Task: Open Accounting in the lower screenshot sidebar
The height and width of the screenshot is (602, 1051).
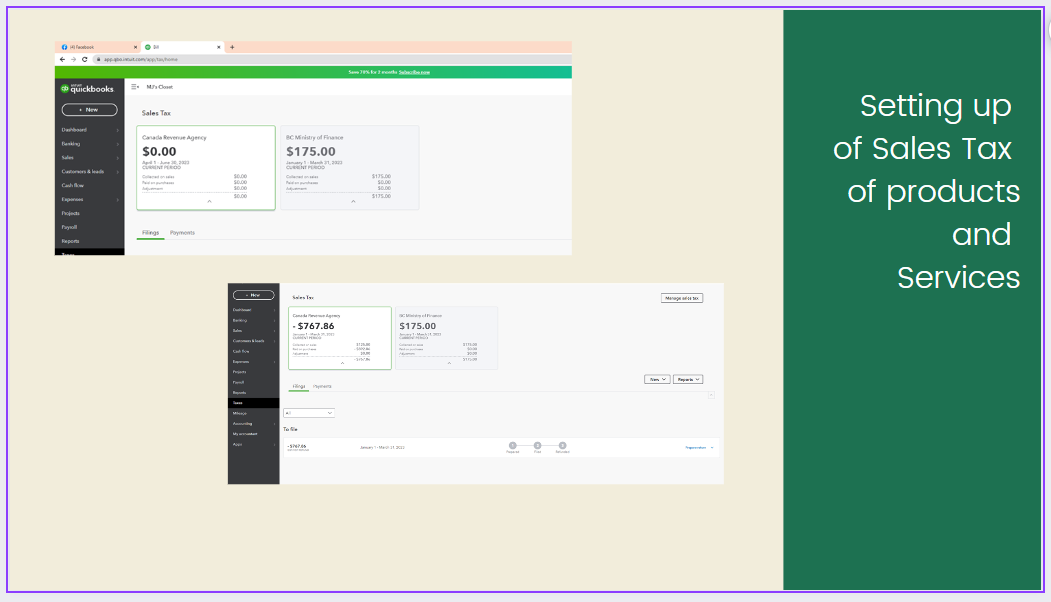Action: tap(243, 424)
